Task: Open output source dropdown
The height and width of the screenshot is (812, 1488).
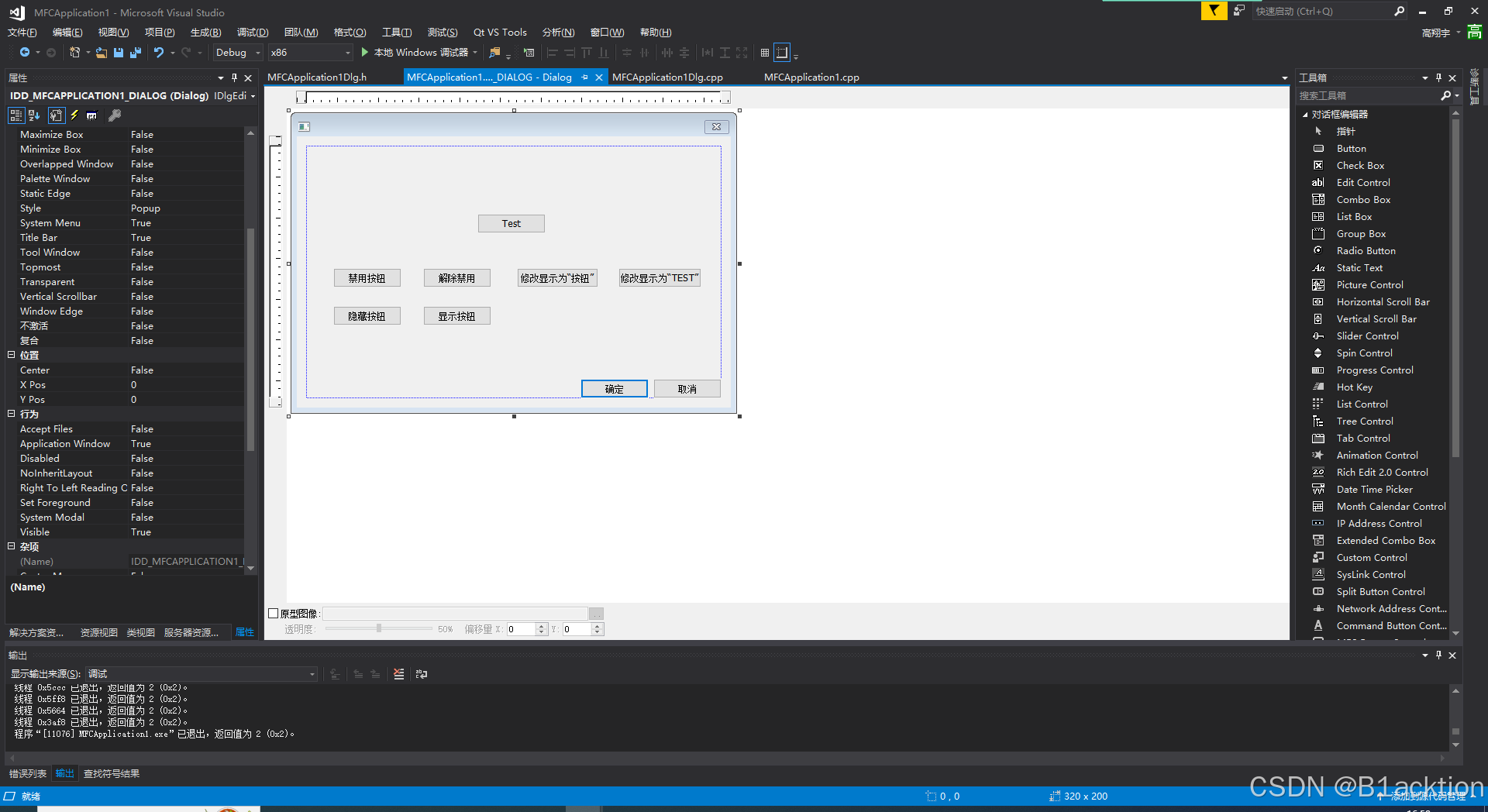Action: point(201,674)
